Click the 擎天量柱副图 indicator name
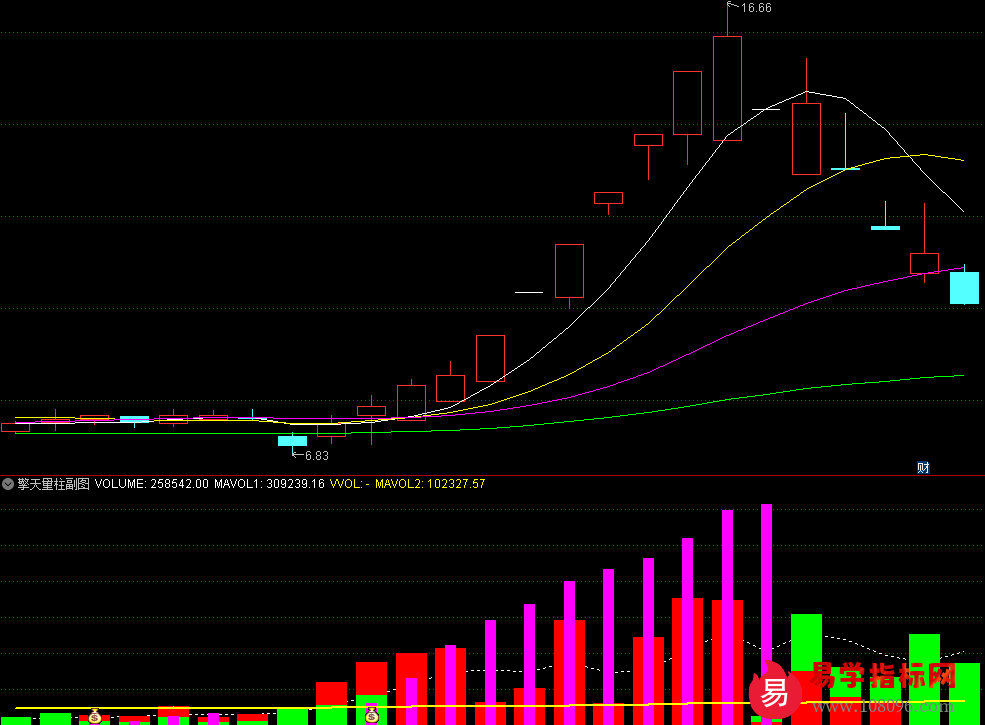The image size is (985, 725). pos(53,484)
